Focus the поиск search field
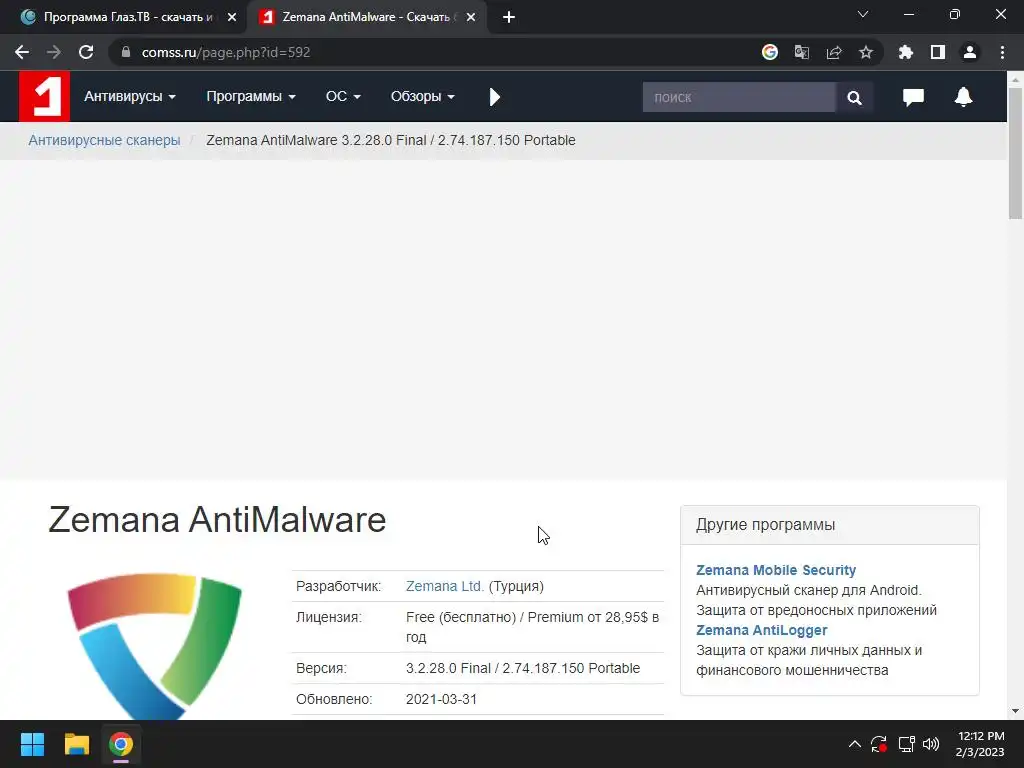 [739, 97]
